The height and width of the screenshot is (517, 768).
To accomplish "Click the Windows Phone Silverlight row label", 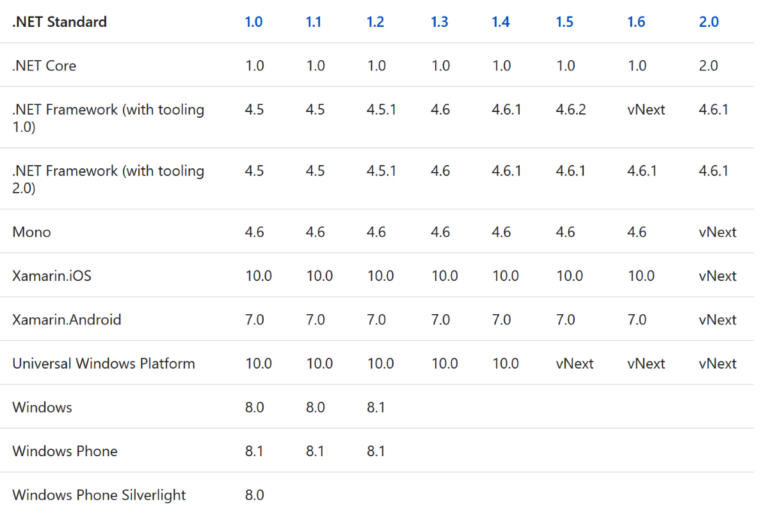I will [99, 495].
